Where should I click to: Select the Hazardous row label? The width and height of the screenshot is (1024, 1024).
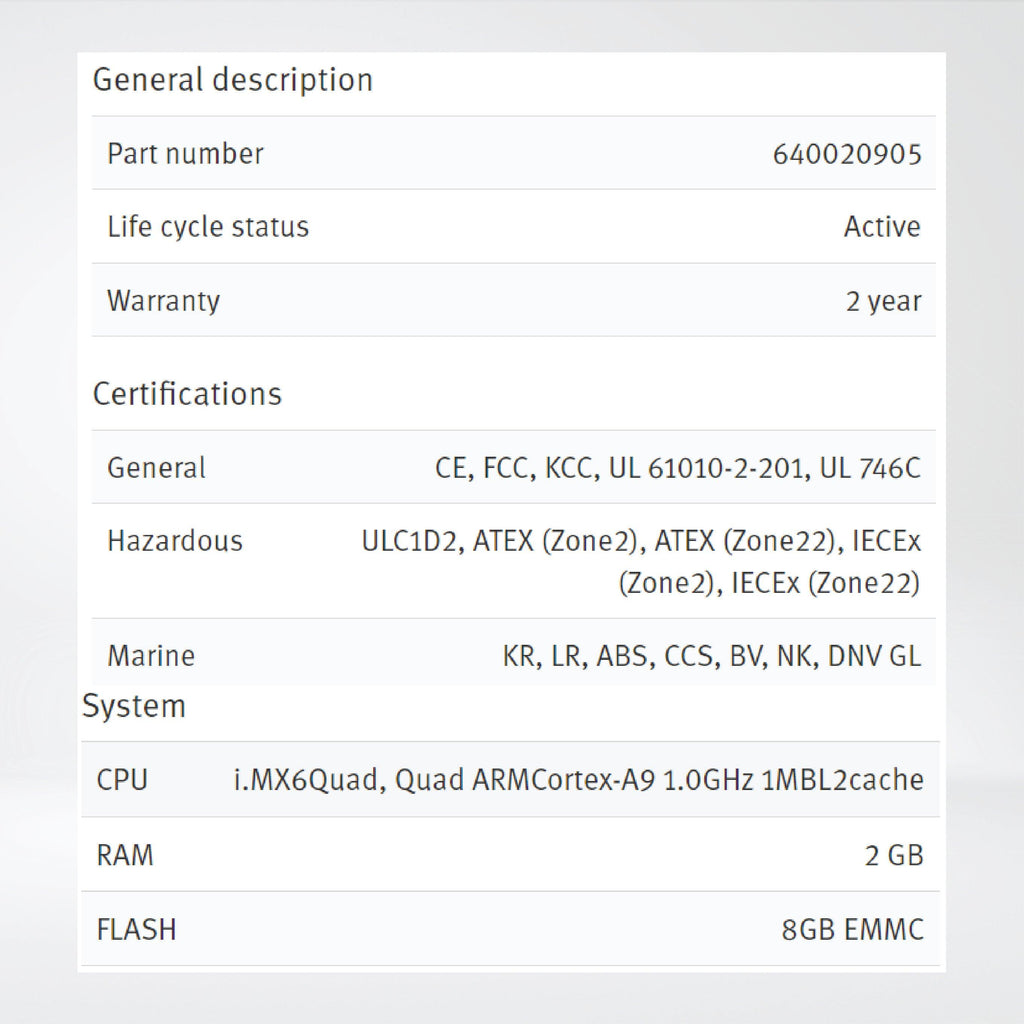[175, 541]
